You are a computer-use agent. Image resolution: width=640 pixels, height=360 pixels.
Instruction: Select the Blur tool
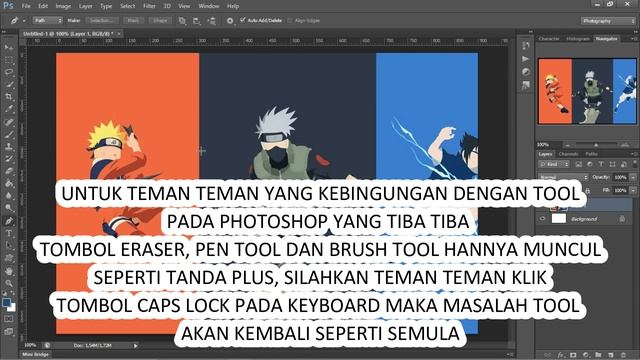point(9,196)
